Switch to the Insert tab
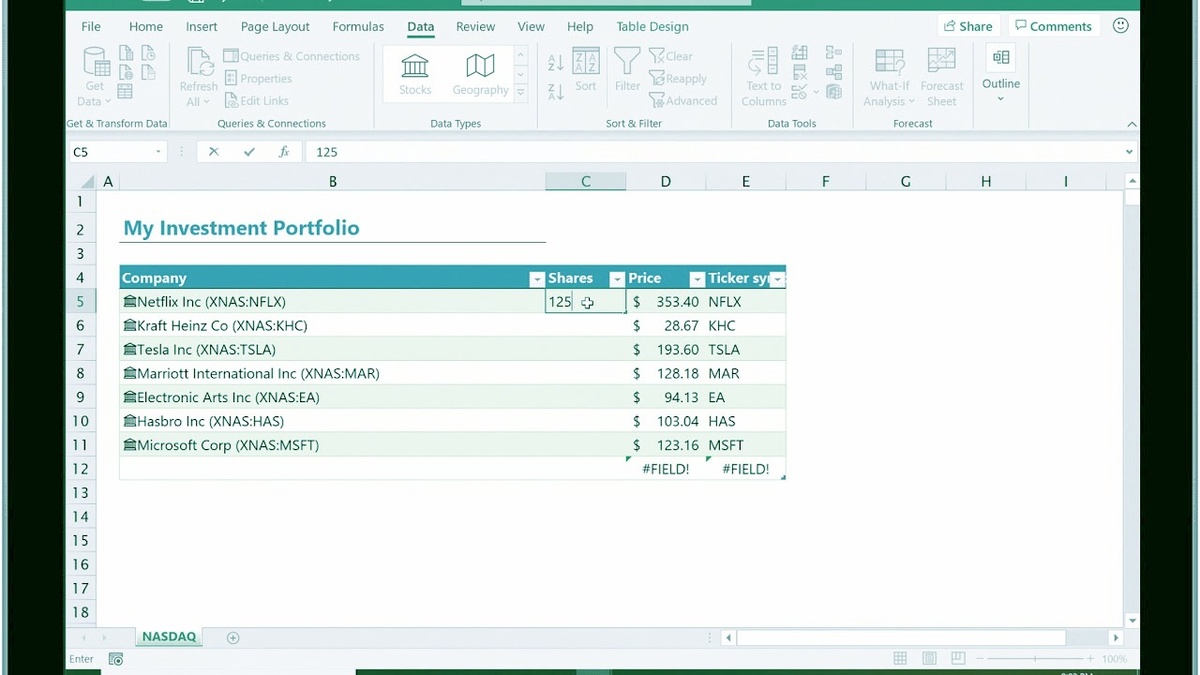Image resolution: width=1200 pixels, height=675 pixels. click(x=201, y=27)
